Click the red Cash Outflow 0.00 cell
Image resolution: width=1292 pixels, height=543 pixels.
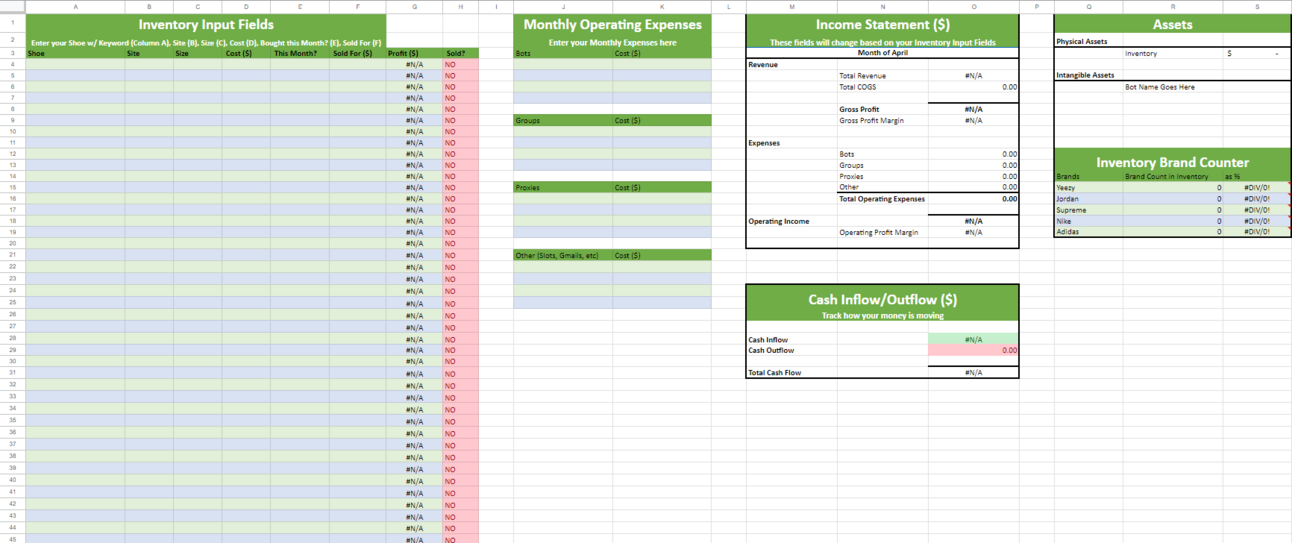tap(973, 351)
